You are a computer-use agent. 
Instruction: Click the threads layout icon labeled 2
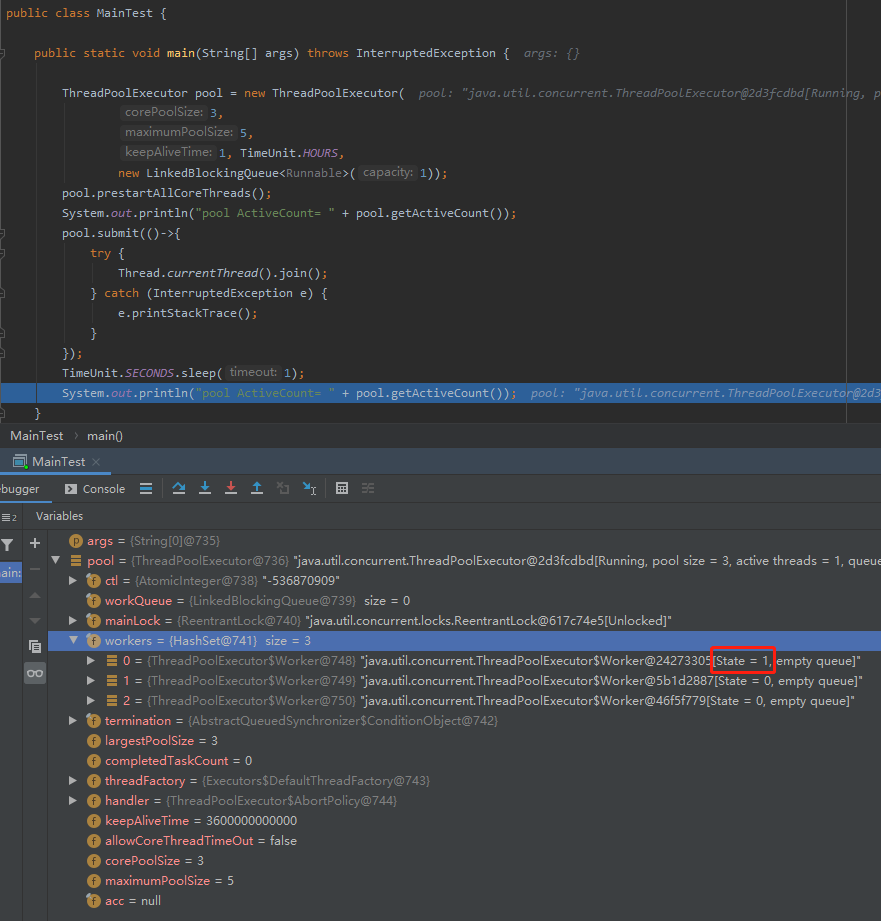coord(9,517)
